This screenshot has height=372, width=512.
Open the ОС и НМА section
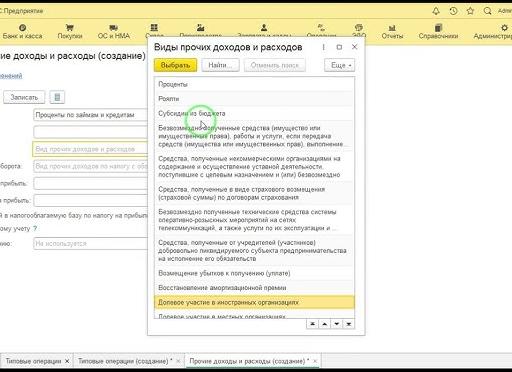click(x=114, y=32)
